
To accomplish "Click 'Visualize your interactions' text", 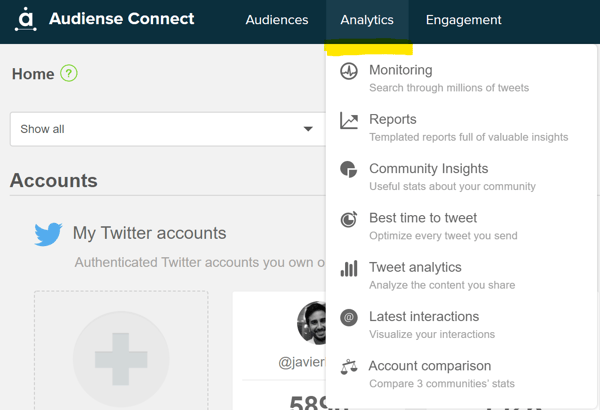I will tap(432, 335).
